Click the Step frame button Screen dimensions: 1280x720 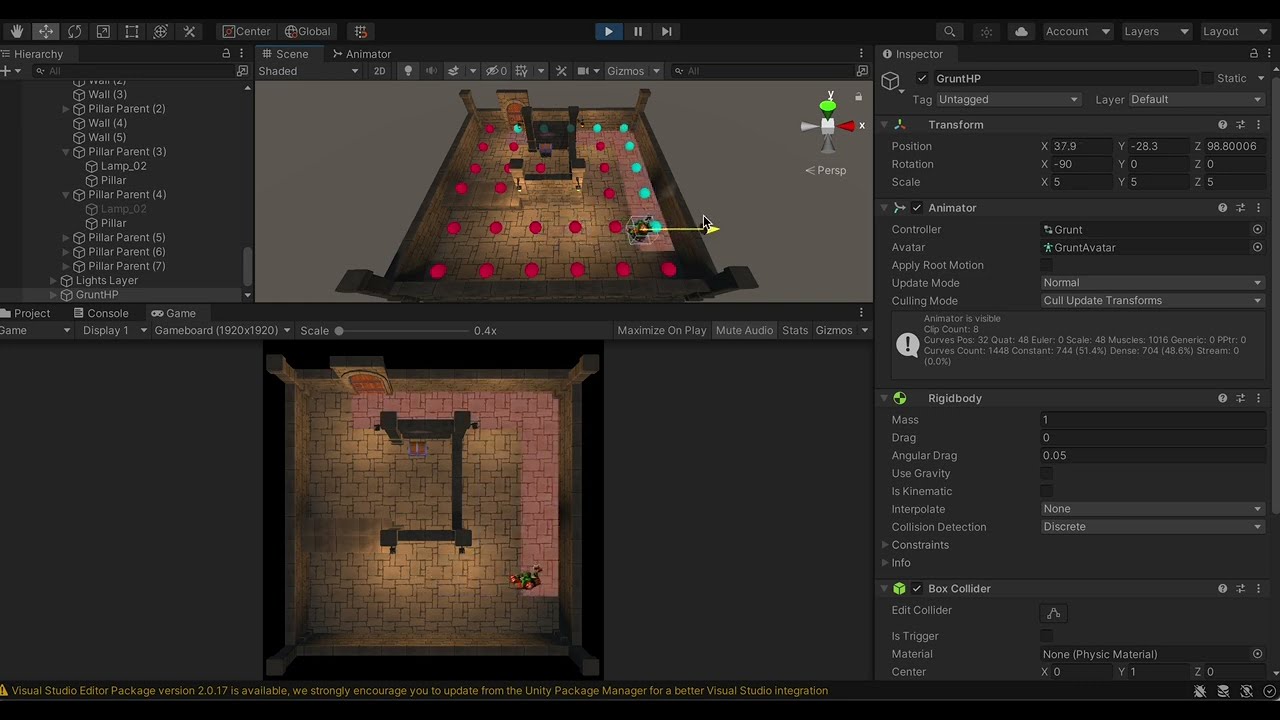pos(667,31)
